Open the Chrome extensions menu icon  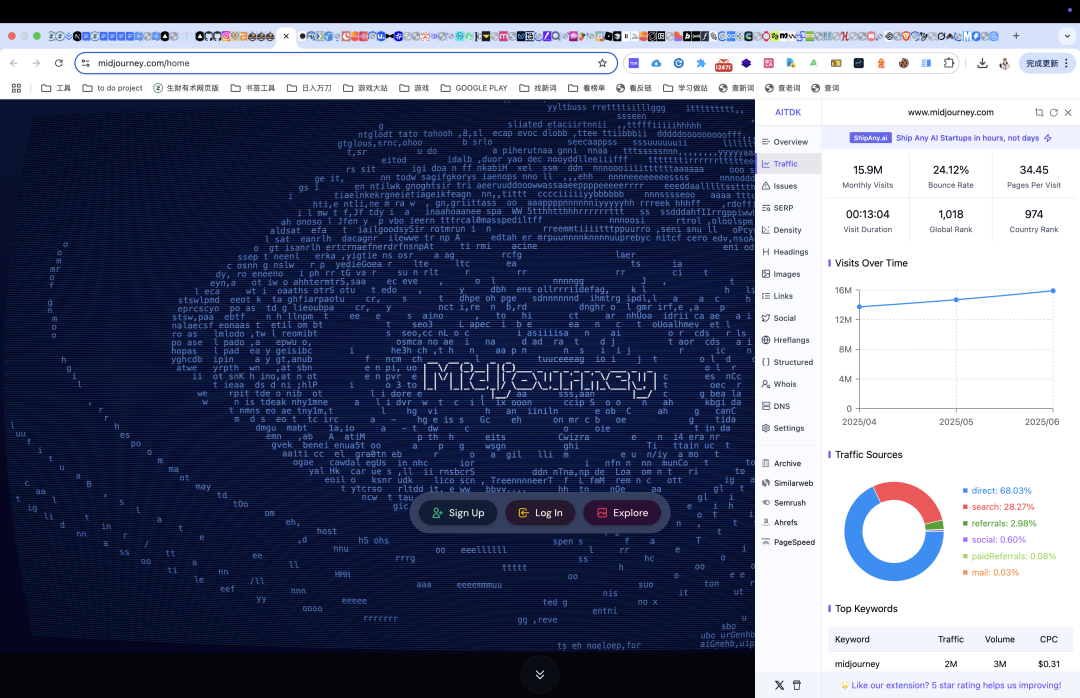[x=949, y=63]
